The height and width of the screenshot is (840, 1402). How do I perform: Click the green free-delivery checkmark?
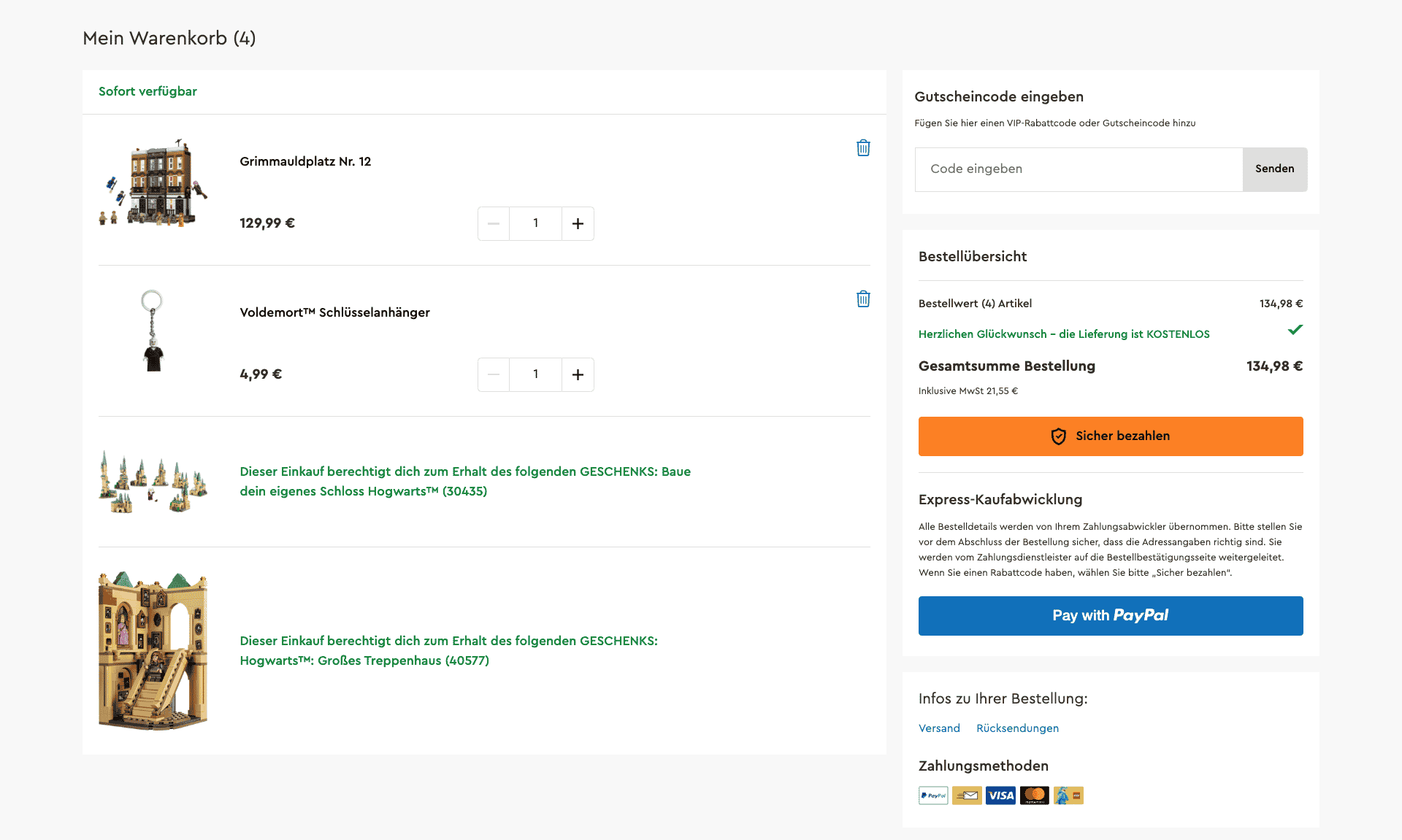pyautogui.click(x=1295, y=330)
